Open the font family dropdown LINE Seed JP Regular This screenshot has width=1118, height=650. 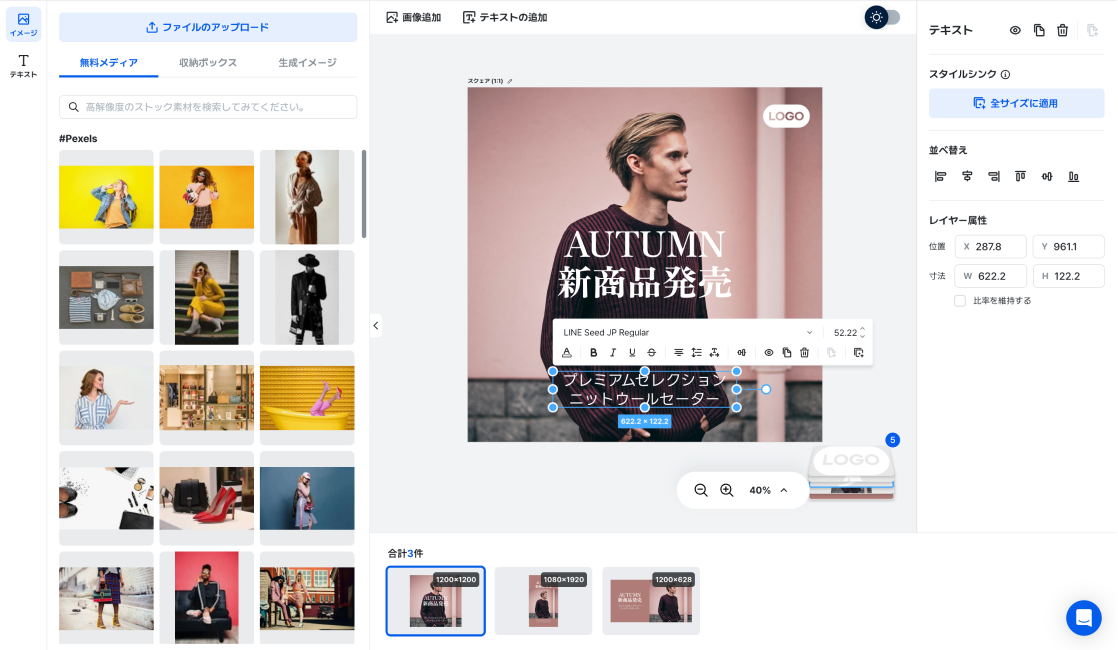[687, 332]
